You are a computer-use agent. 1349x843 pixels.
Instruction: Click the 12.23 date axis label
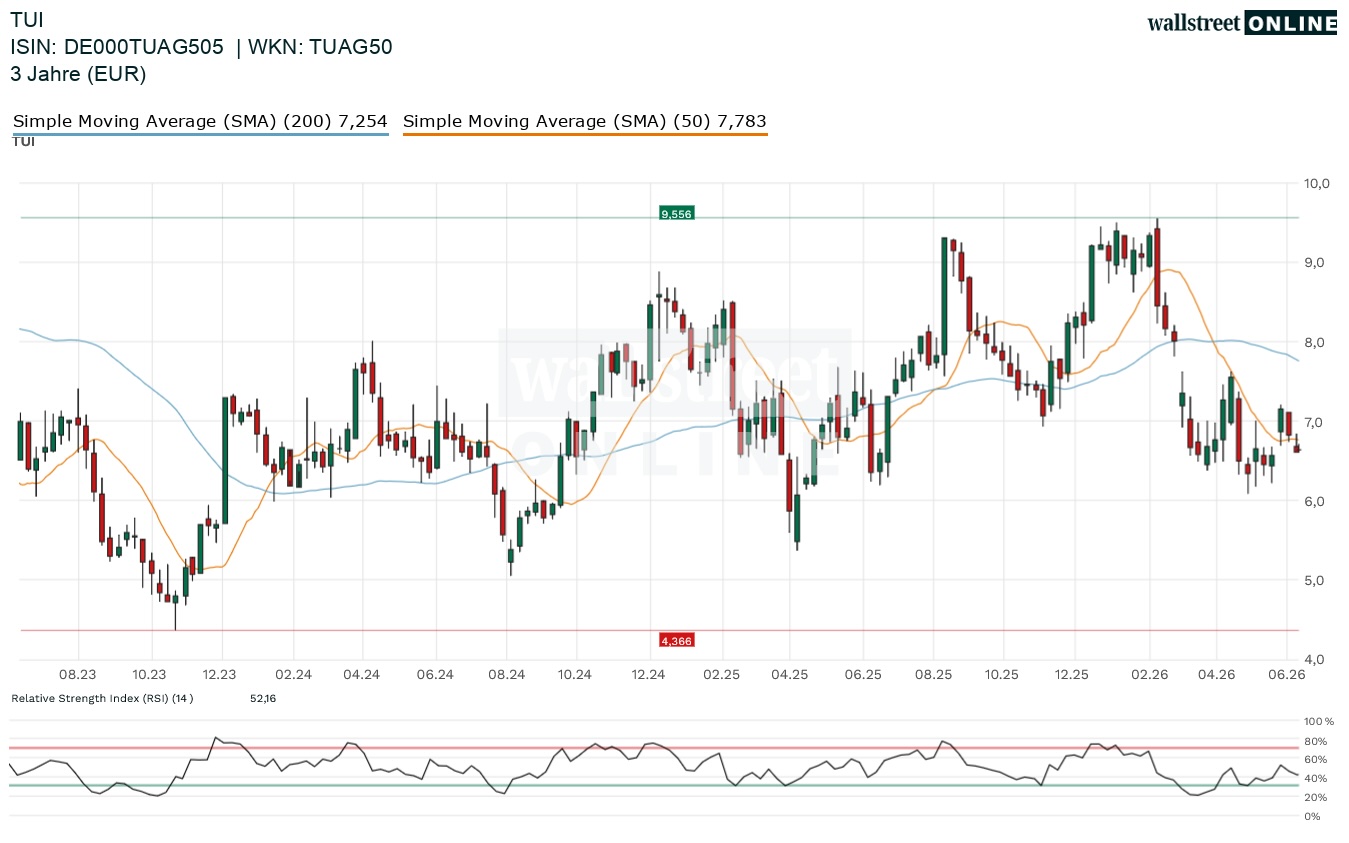(x=219, y=675)
